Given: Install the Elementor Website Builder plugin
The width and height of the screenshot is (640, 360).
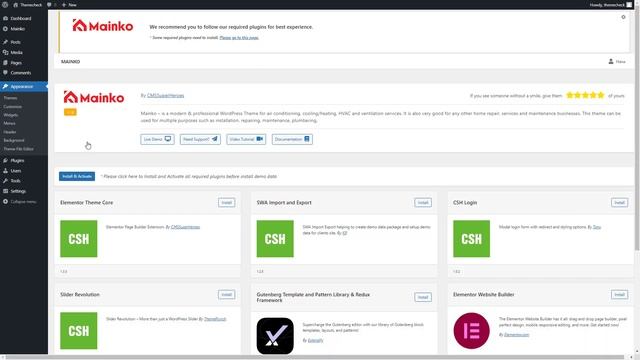Looking at the screenshot, I should 619,294.
